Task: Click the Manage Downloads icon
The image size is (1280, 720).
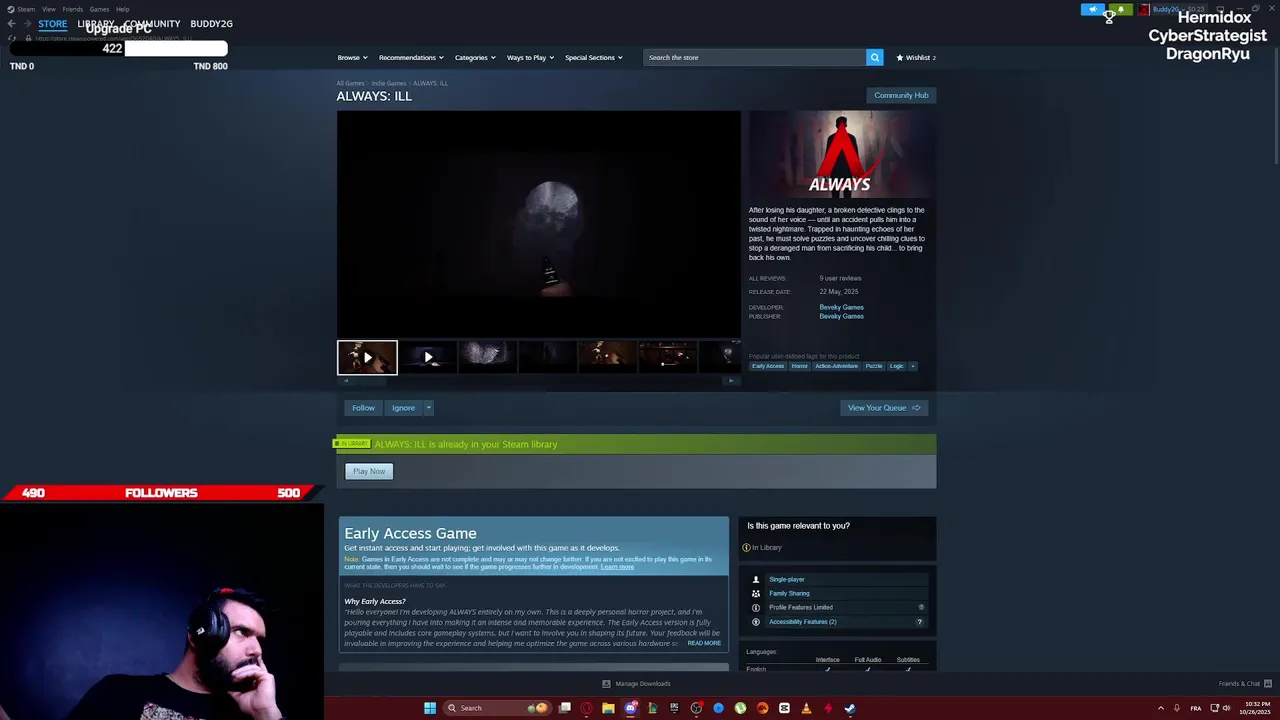Action: point(606,684)
